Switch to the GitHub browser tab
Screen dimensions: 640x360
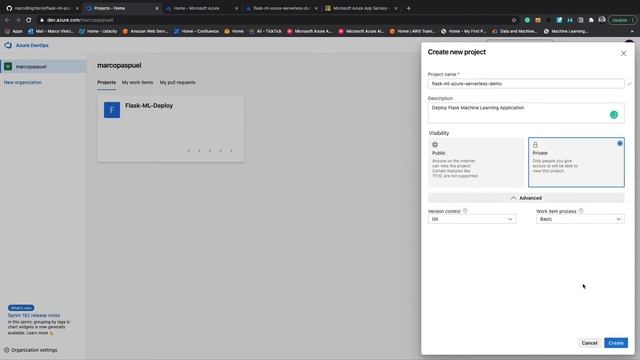[x=42, y=8]
